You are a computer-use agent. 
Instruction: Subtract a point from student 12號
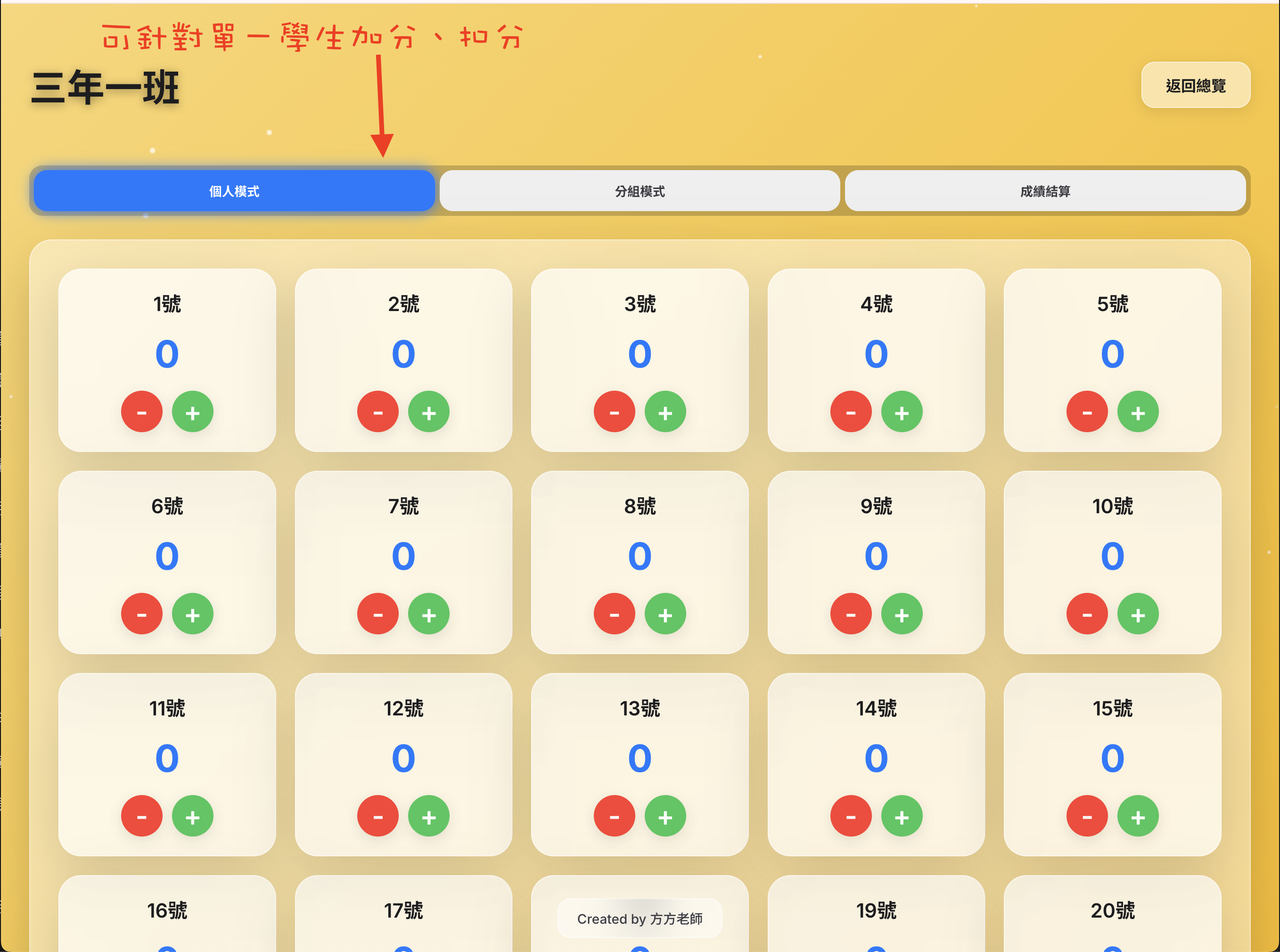click(x=377, y=815)
